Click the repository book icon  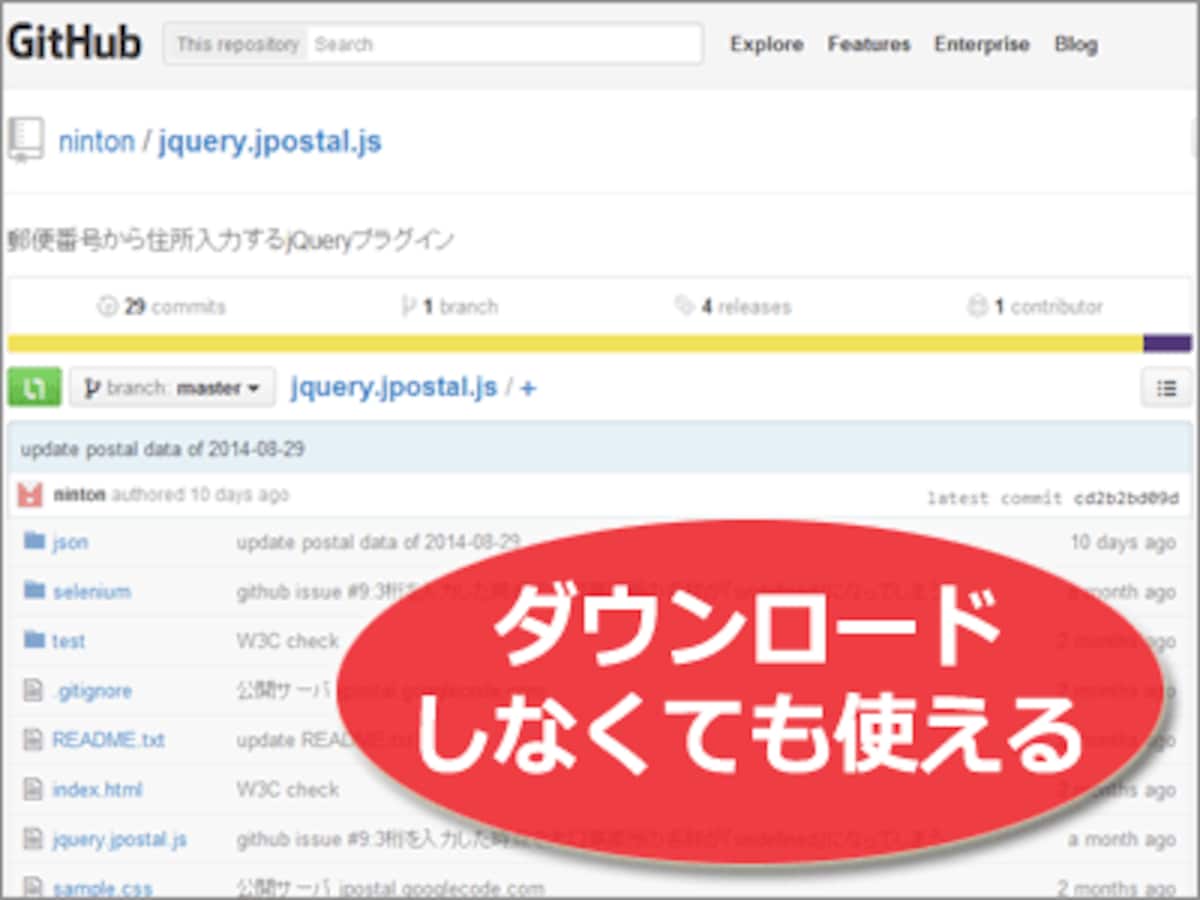tap(26, 140)
